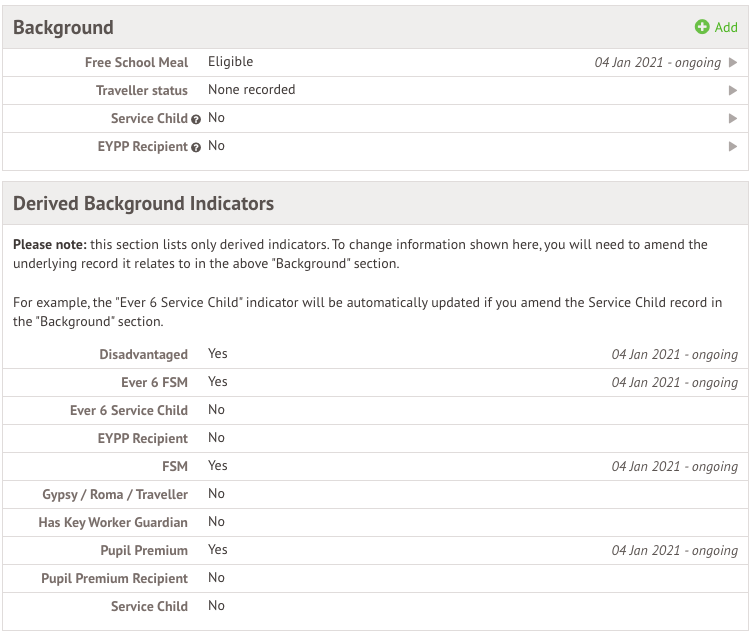Image resolution: width=754 pixels, height=635 pixels.
Task: Open help icon beside Background Service Child
Action: [196, 119]
